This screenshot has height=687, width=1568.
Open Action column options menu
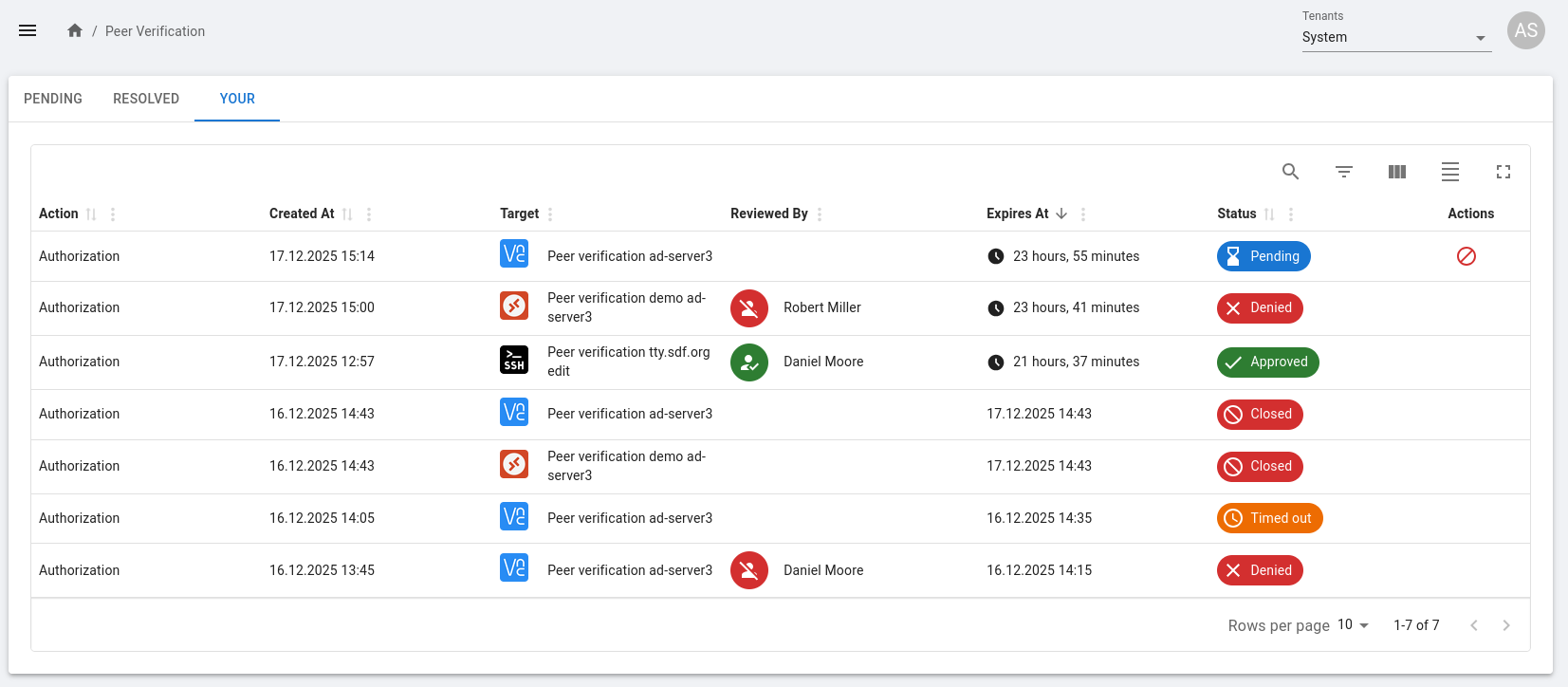tap(113, 214)
